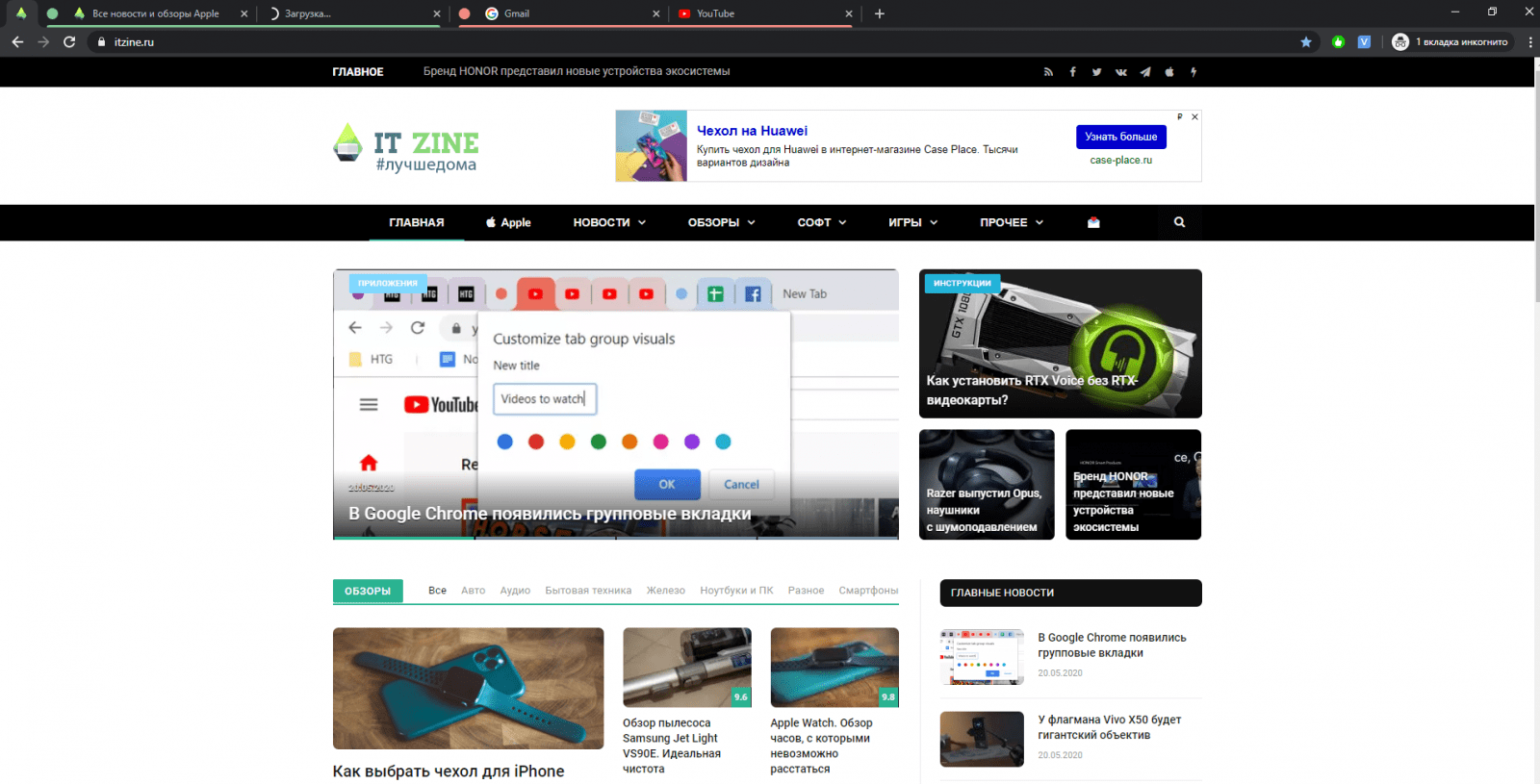The width and height of the screenshot is (1540, 784).
Task: Open the Чехол на Huawei ad link
Action: coord(752,131)
